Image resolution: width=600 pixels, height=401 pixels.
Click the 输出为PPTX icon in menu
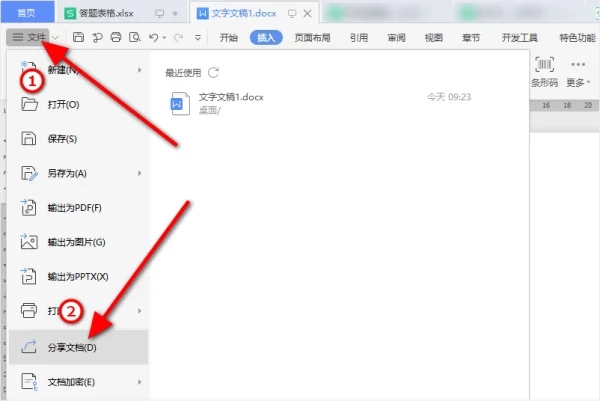28,276
